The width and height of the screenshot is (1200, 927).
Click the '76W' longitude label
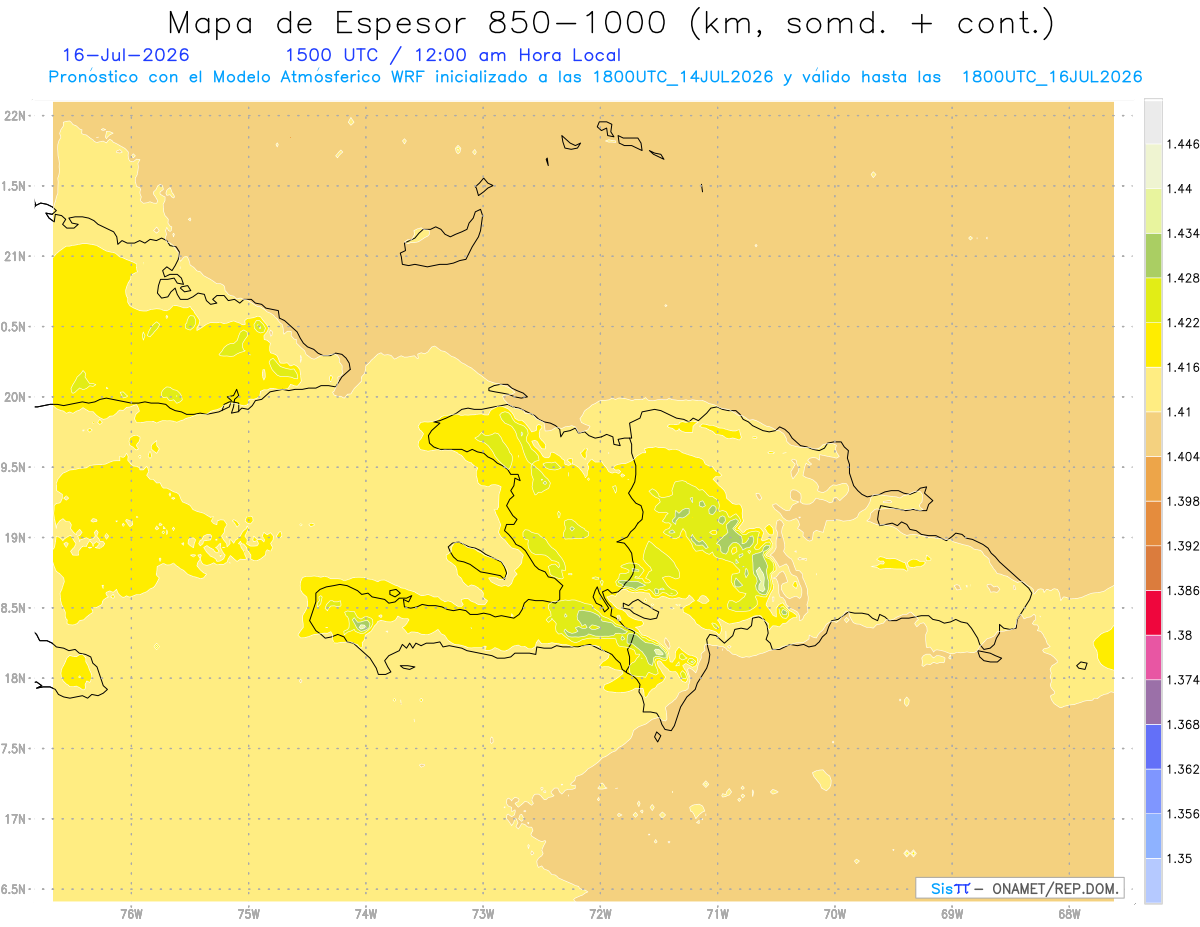coord(131,913)
